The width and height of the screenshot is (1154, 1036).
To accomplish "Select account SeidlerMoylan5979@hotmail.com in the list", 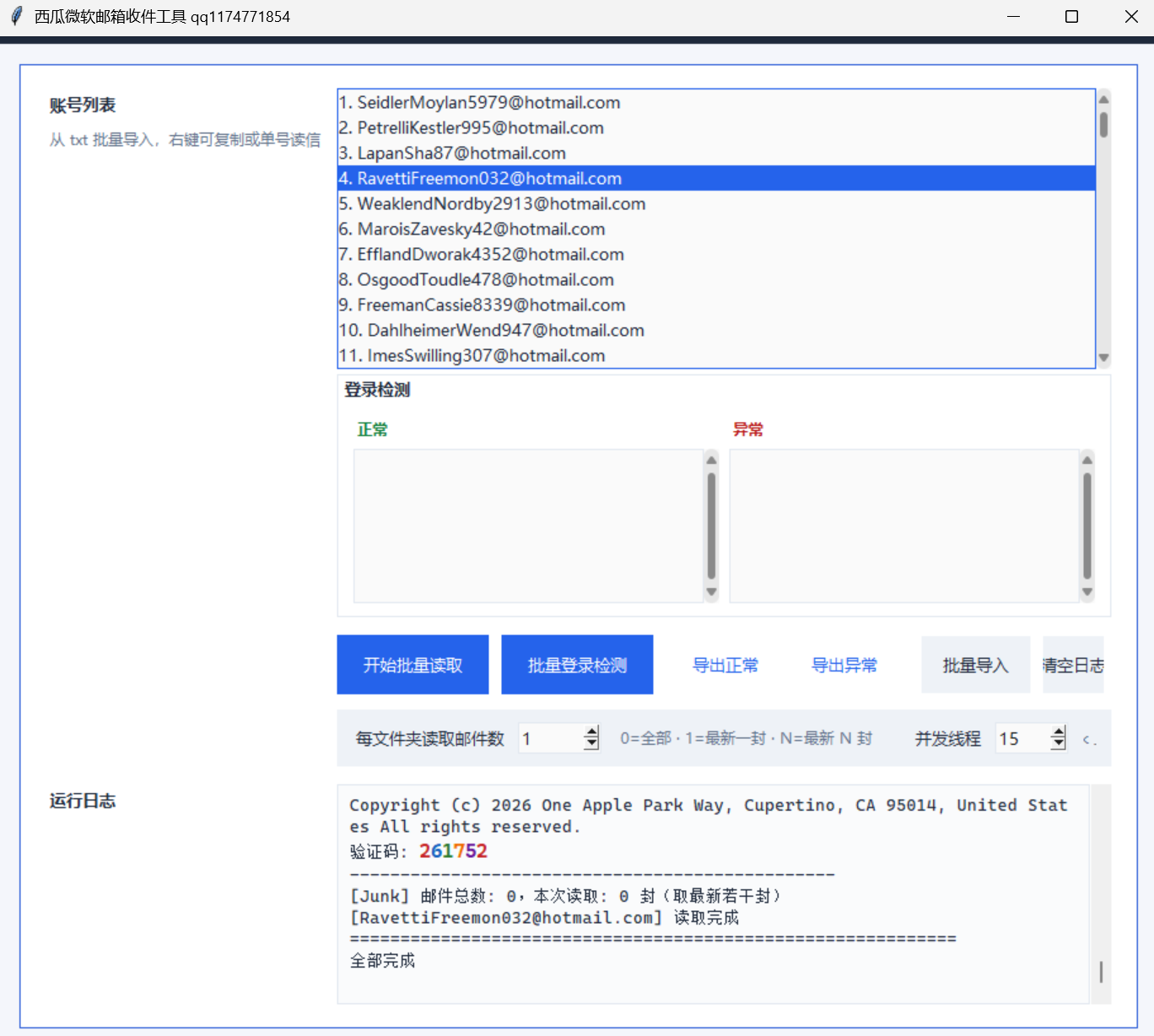I will point(478,102).
